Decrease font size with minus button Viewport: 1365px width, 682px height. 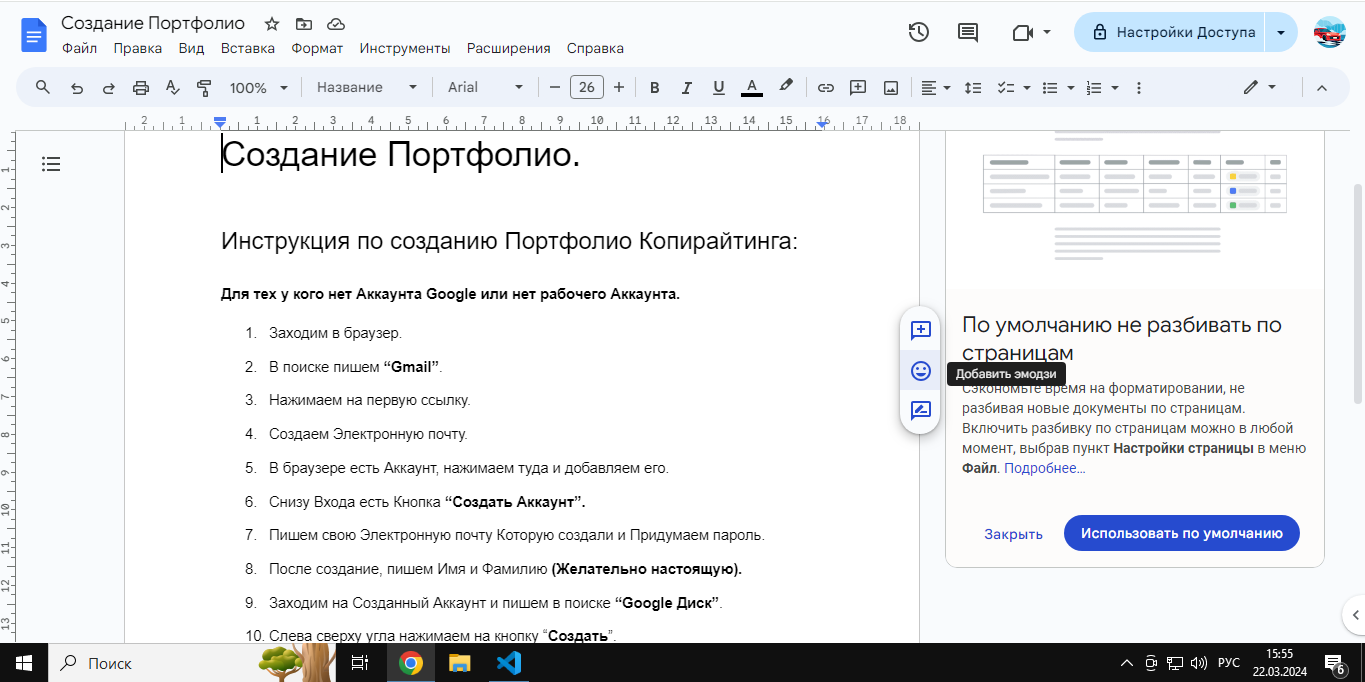(x=555, y=87)
